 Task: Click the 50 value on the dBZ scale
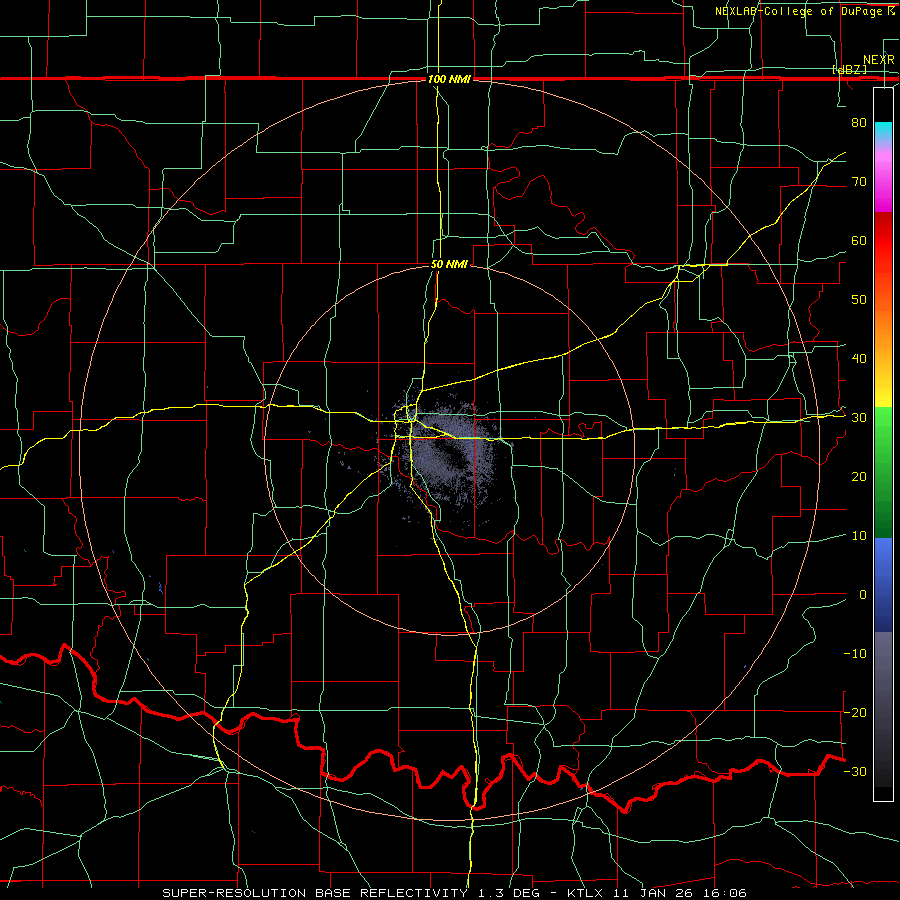(x=859, y=300)
